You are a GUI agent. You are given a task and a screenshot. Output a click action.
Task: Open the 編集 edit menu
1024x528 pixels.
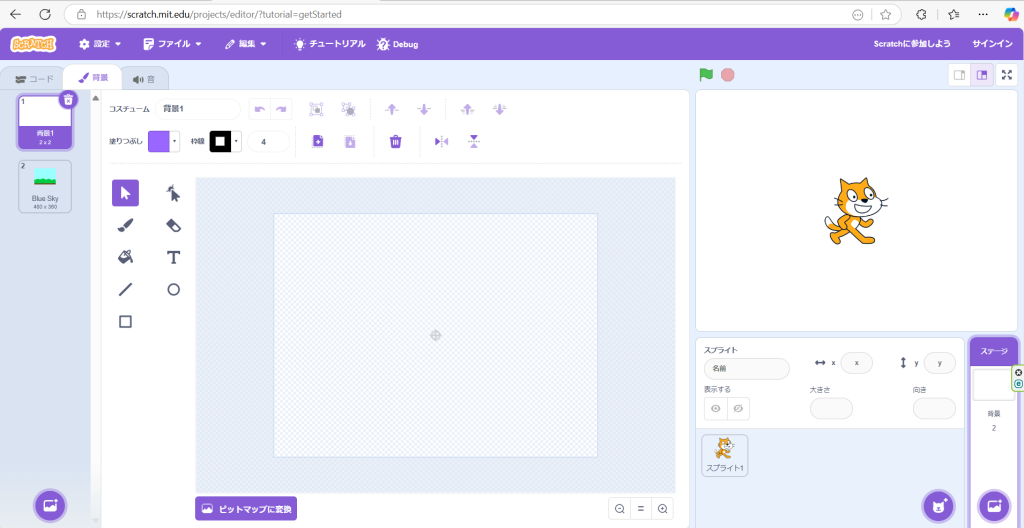(246, 44)
